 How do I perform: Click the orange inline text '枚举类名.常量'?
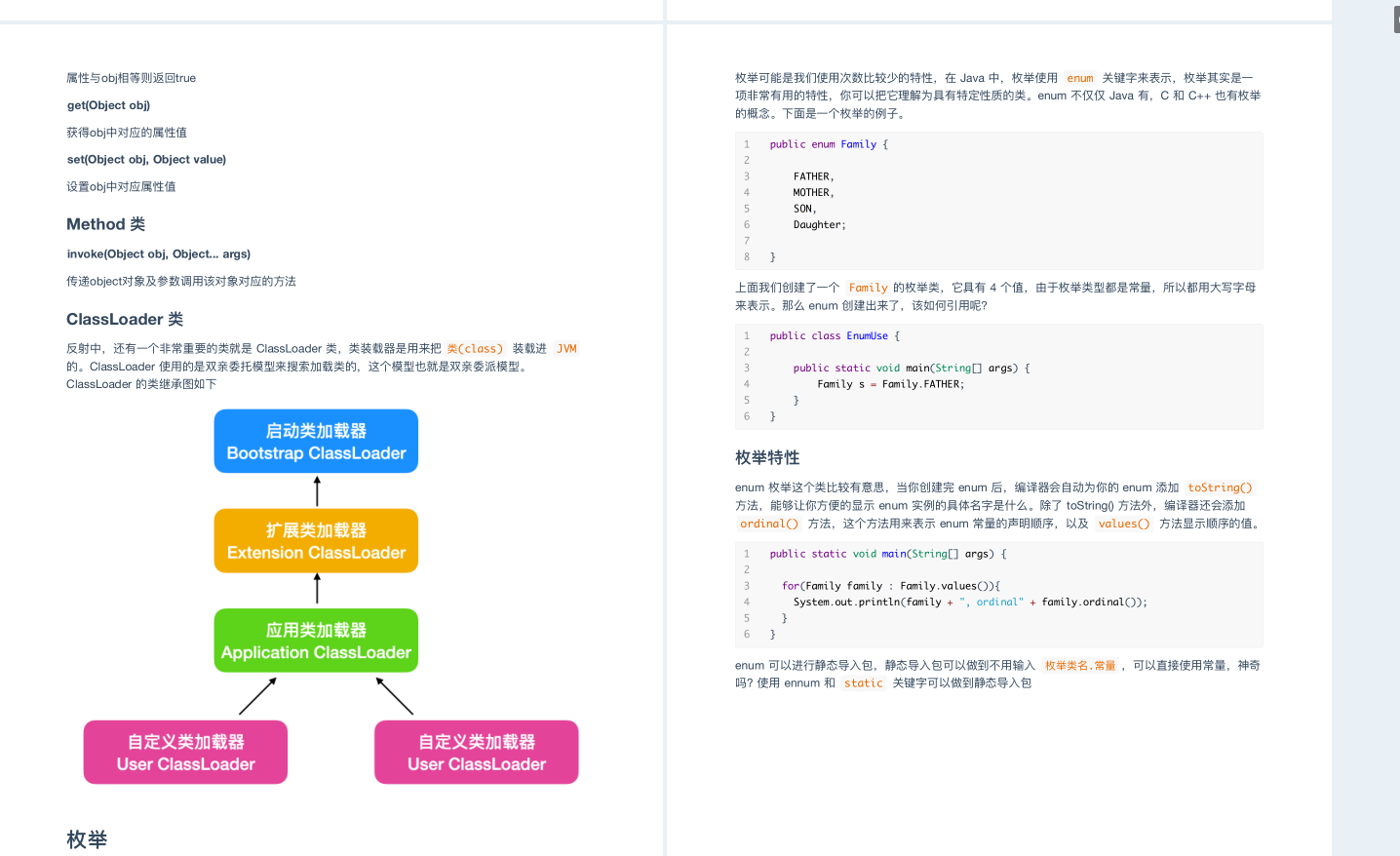(x=1080, y=666)
